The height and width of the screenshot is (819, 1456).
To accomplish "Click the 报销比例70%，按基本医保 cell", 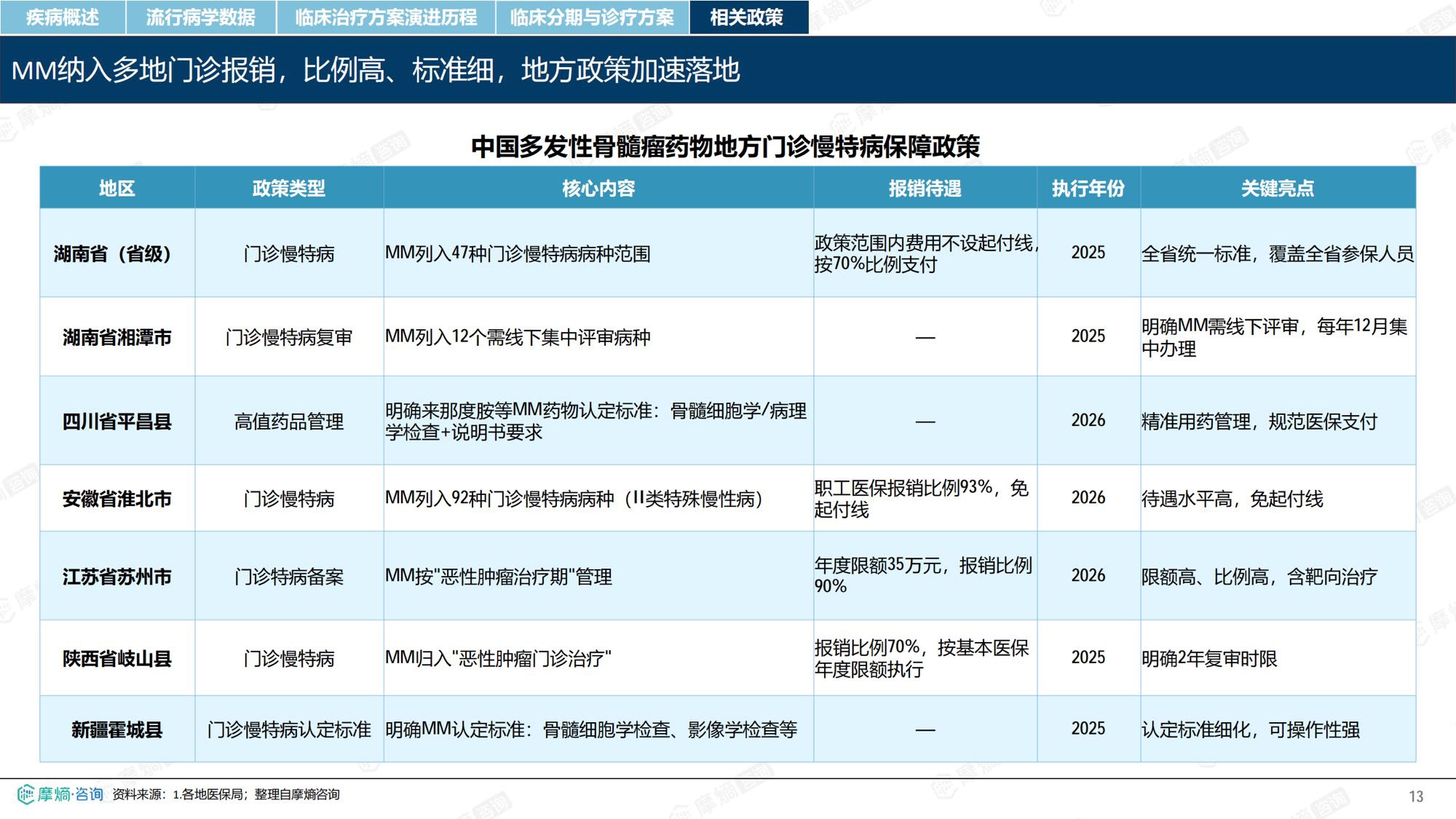I will 925,658.
